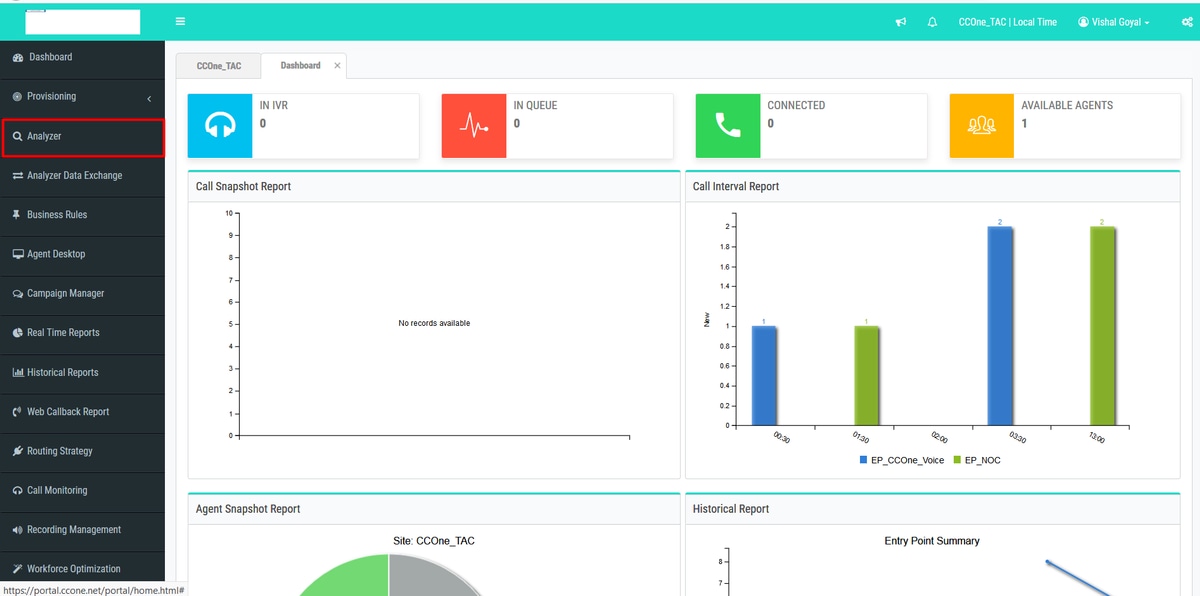Expand the Provisioning sidebar menu

tap(82, 97)
